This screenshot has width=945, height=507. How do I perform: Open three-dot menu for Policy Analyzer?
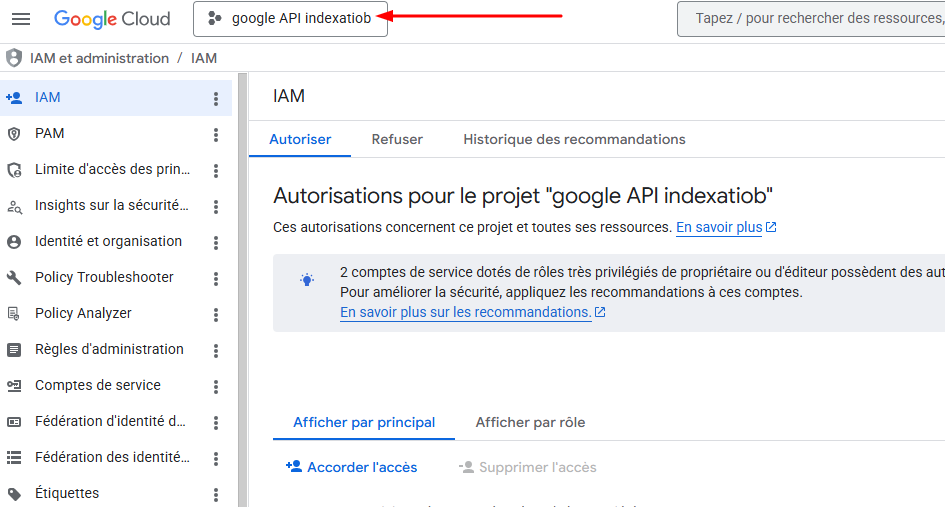216,315
